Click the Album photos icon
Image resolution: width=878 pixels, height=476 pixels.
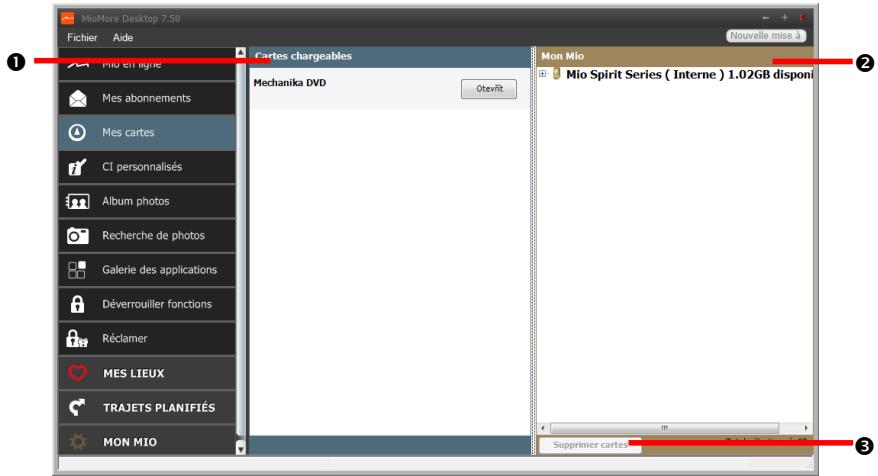point(77,201)
